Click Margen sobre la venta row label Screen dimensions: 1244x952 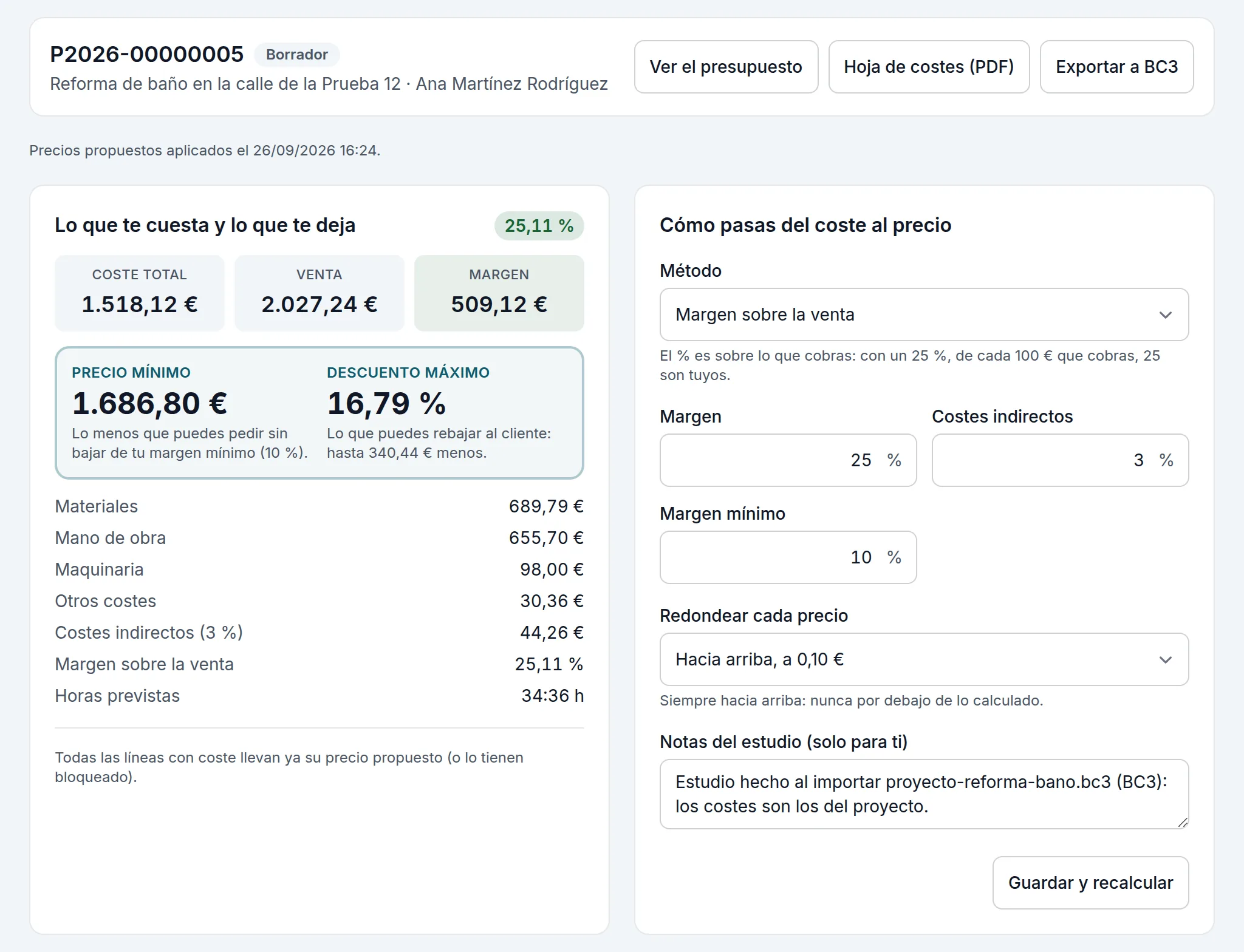tap(144, 664)
